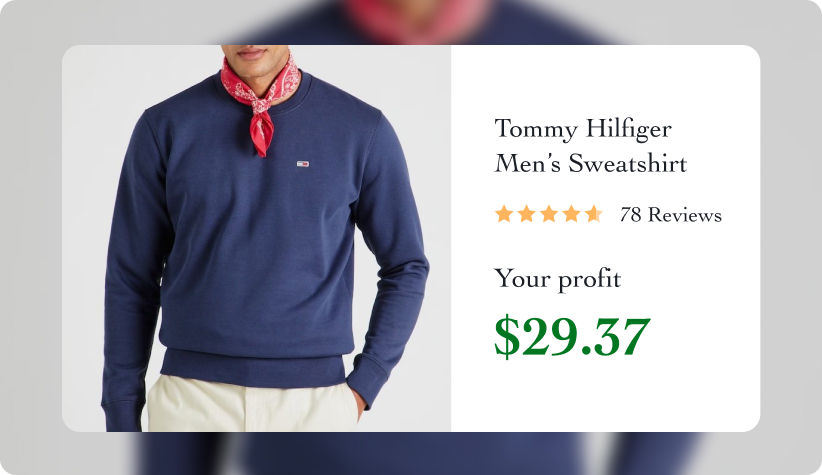Click the first gold rating star
The height and width of the screenshot is (475, 822).
tap(504, 214)
